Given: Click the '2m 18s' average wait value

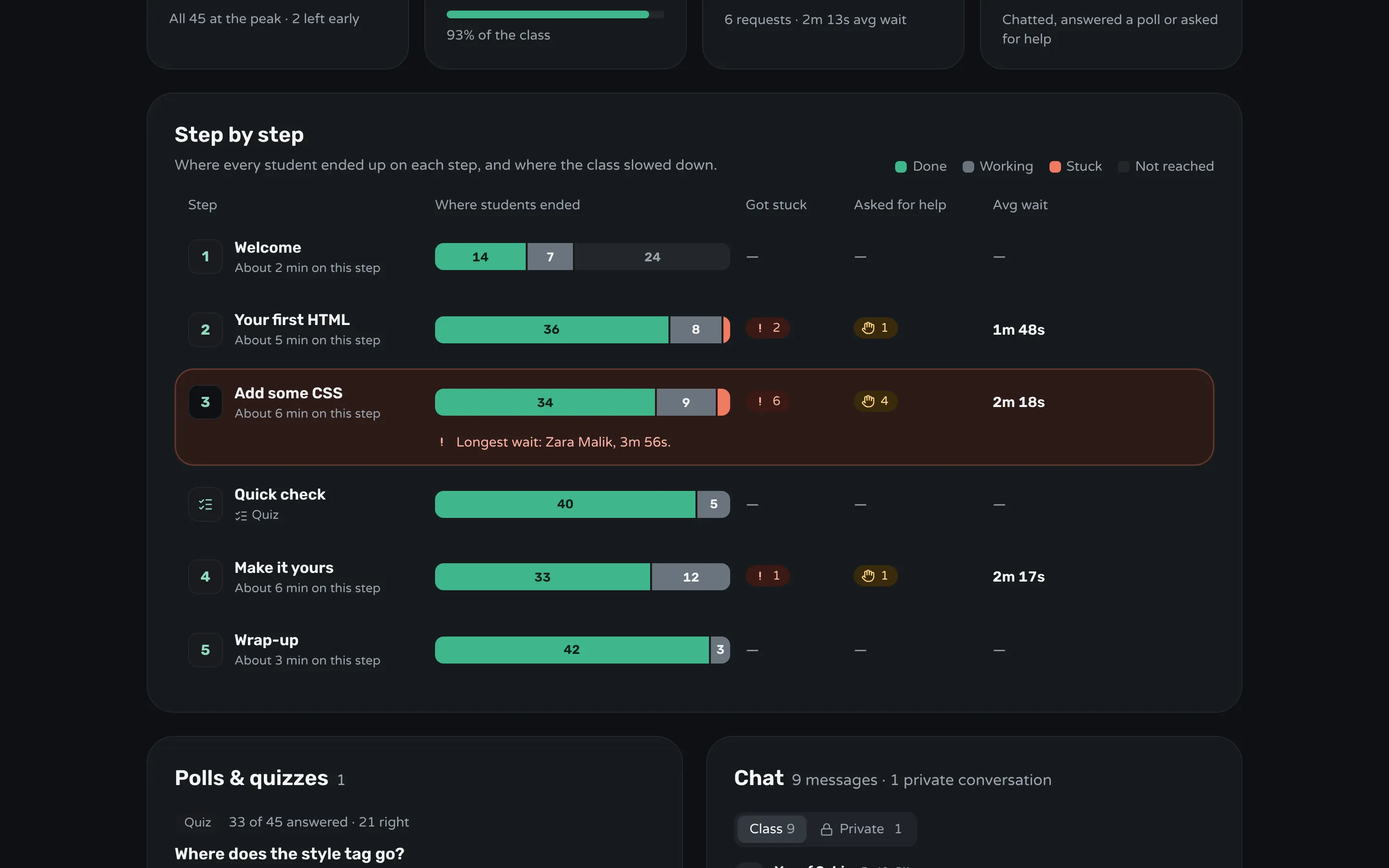Looking at the screenshot, I should (x=1018, y=403).
